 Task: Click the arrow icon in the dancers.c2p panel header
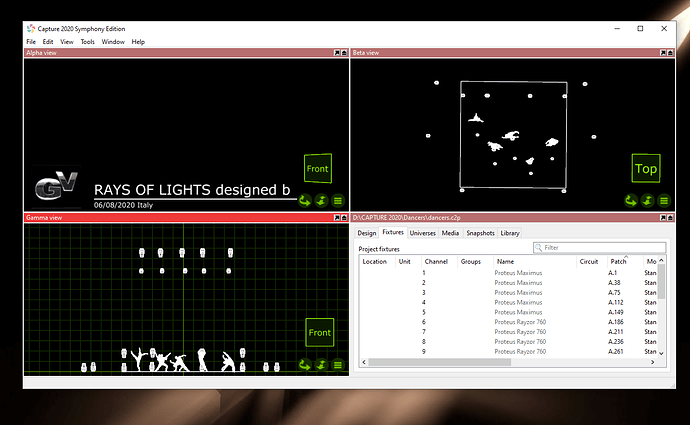(663, 218)
